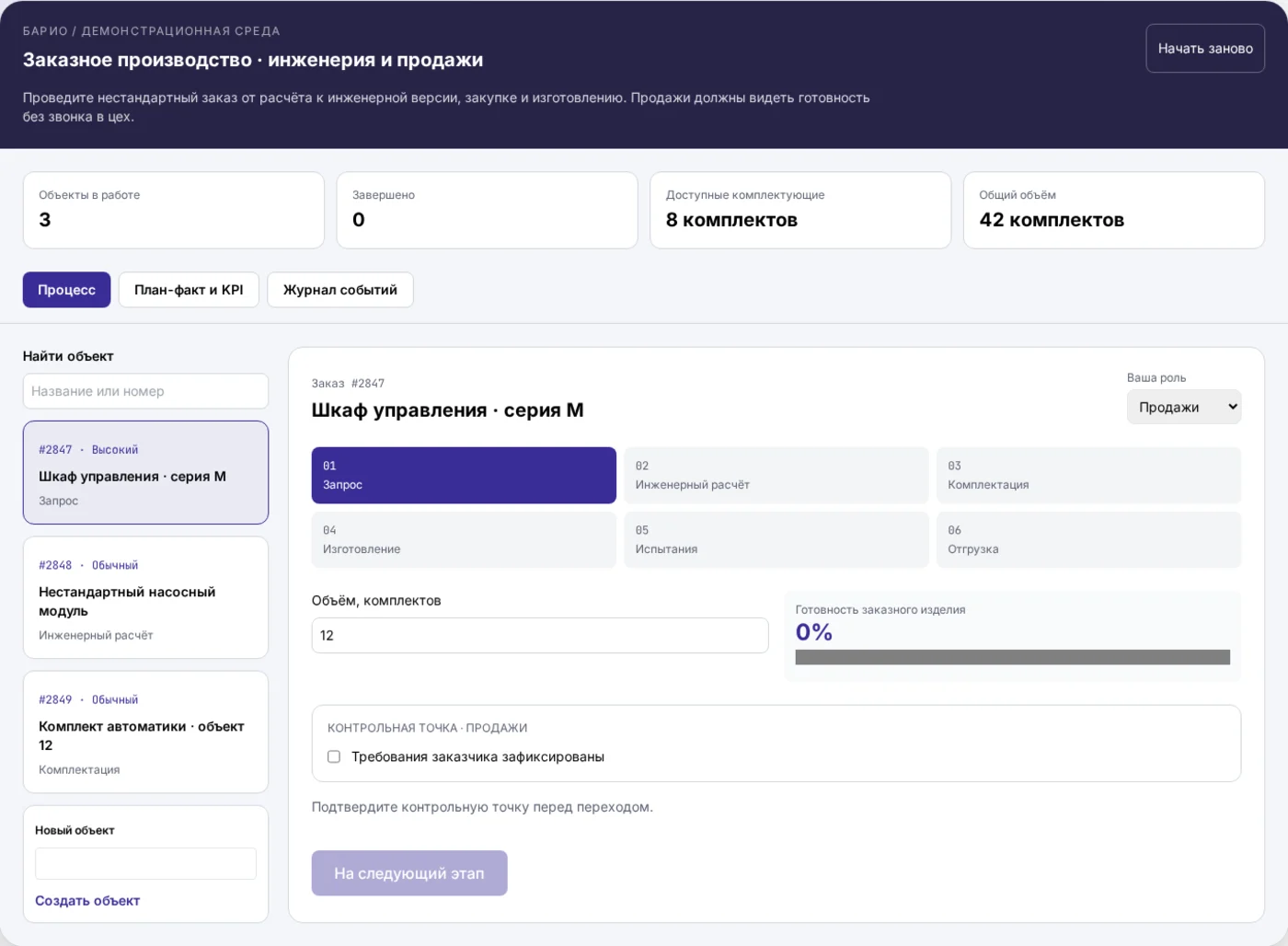Click the Завершено counter card
This screenshot has width=1288, height=946.
coord(488,211)
